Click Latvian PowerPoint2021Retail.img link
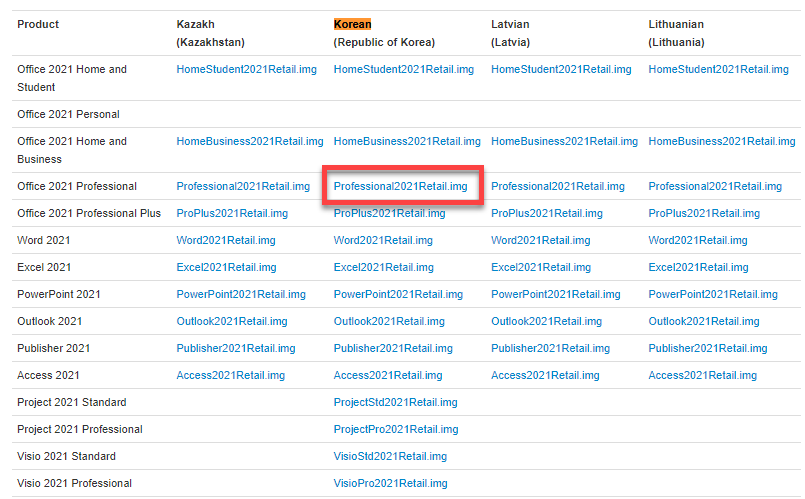The height and width of the screenshot is (499, 805). tap(555, 294)
